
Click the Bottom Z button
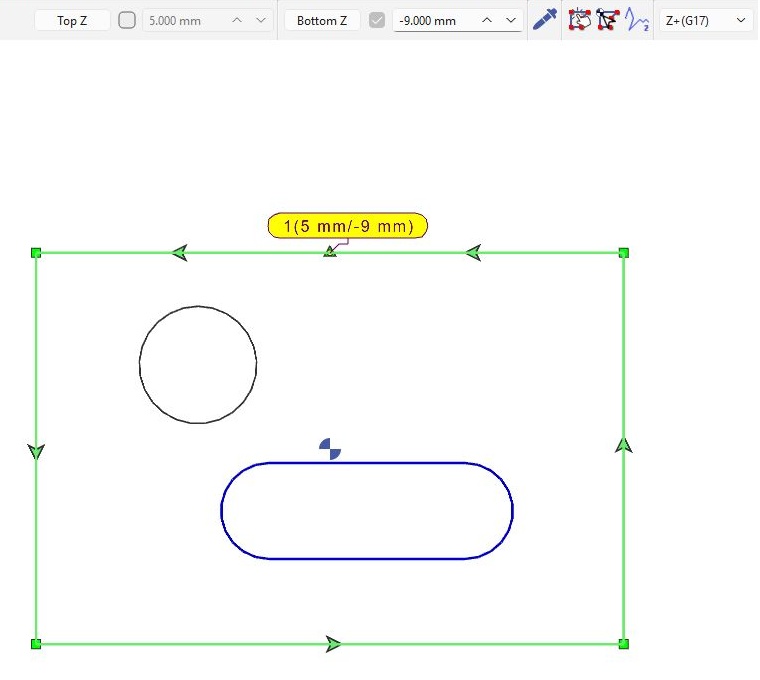tap(322, 20)
